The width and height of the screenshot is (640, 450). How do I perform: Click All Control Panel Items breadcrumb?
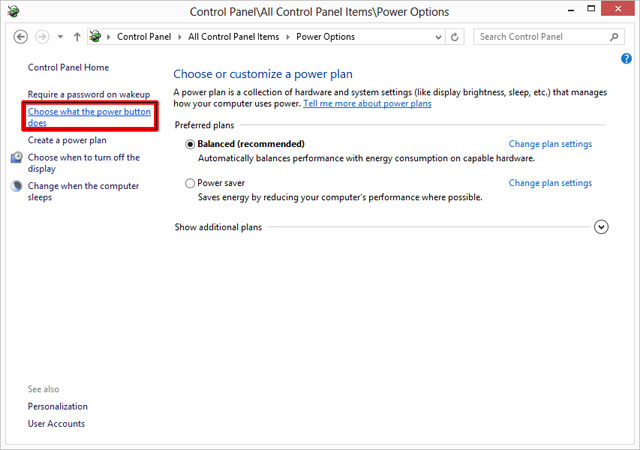click(x=238, y=37)
